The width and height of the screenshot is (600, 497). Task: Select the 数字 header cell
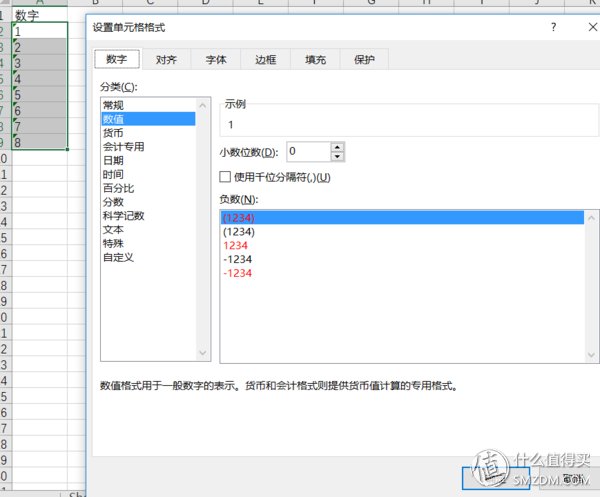tap(40, 15)
